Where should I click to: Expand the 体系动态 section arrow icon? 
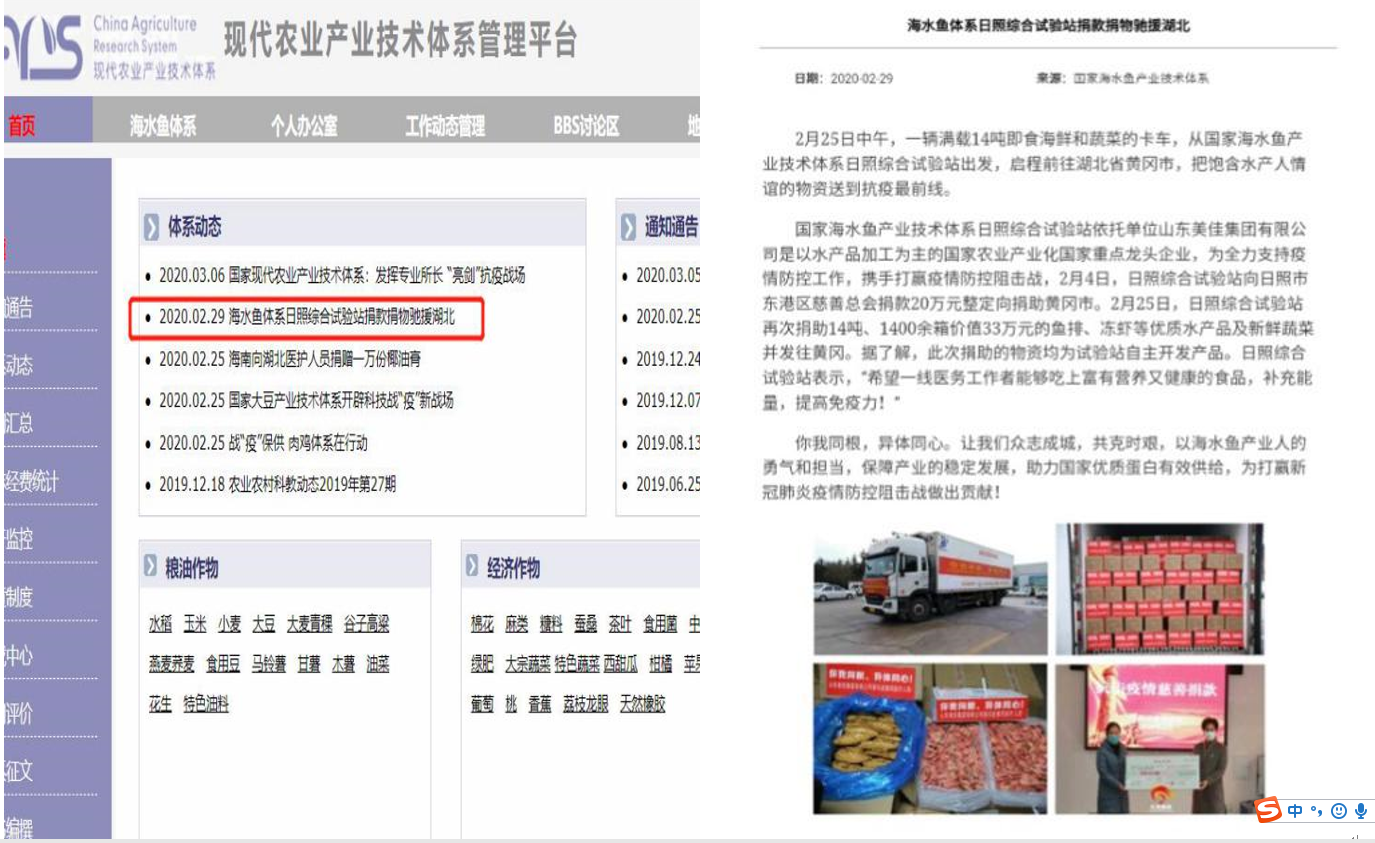152,228
